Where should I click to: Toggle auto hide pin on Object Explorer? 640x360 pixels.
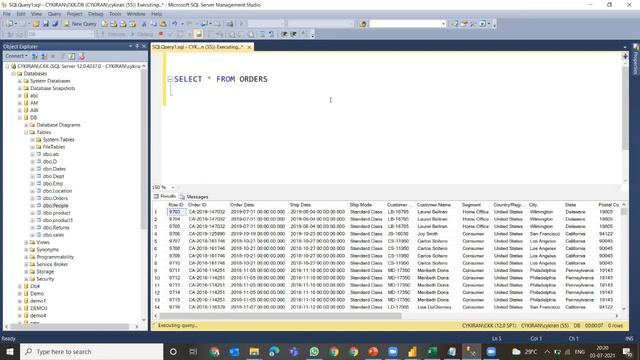(137, 47)
